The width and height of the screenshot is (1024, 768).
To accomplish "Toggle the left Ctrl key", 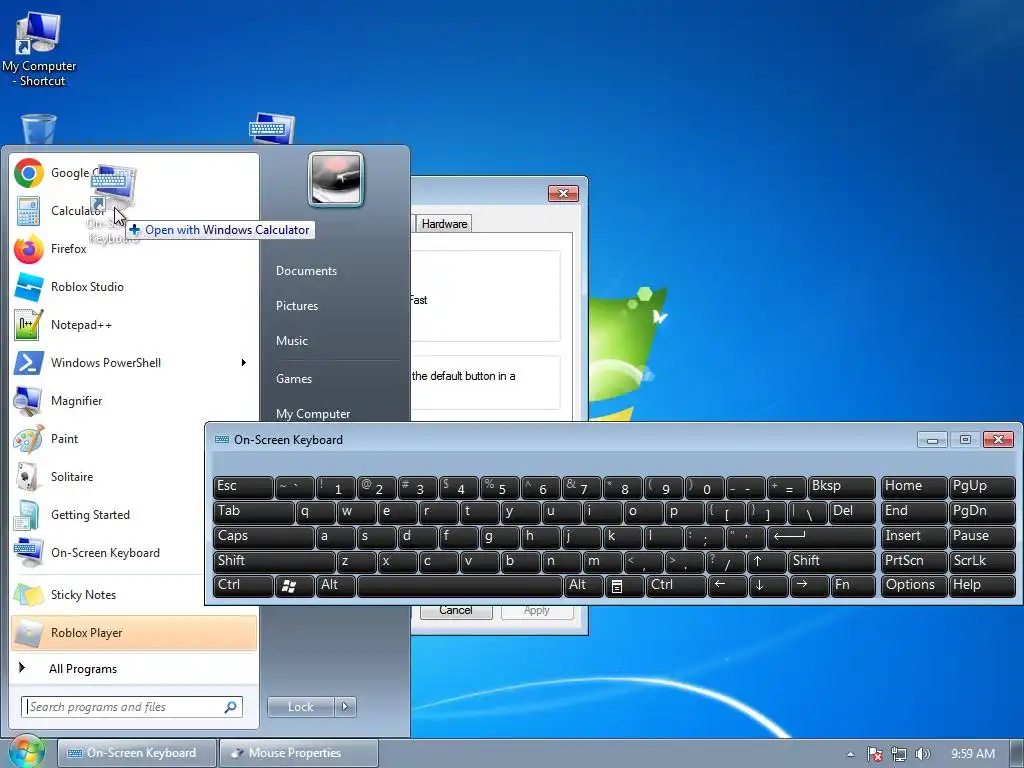I will 243,586.
